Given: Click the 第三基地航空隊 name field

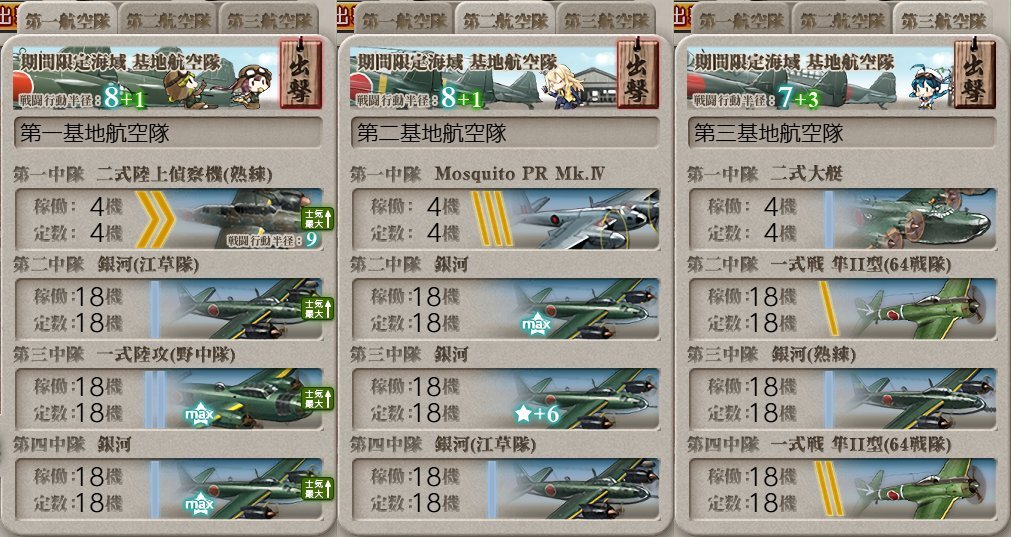Looking at the screenshot, I should [843, 133].
